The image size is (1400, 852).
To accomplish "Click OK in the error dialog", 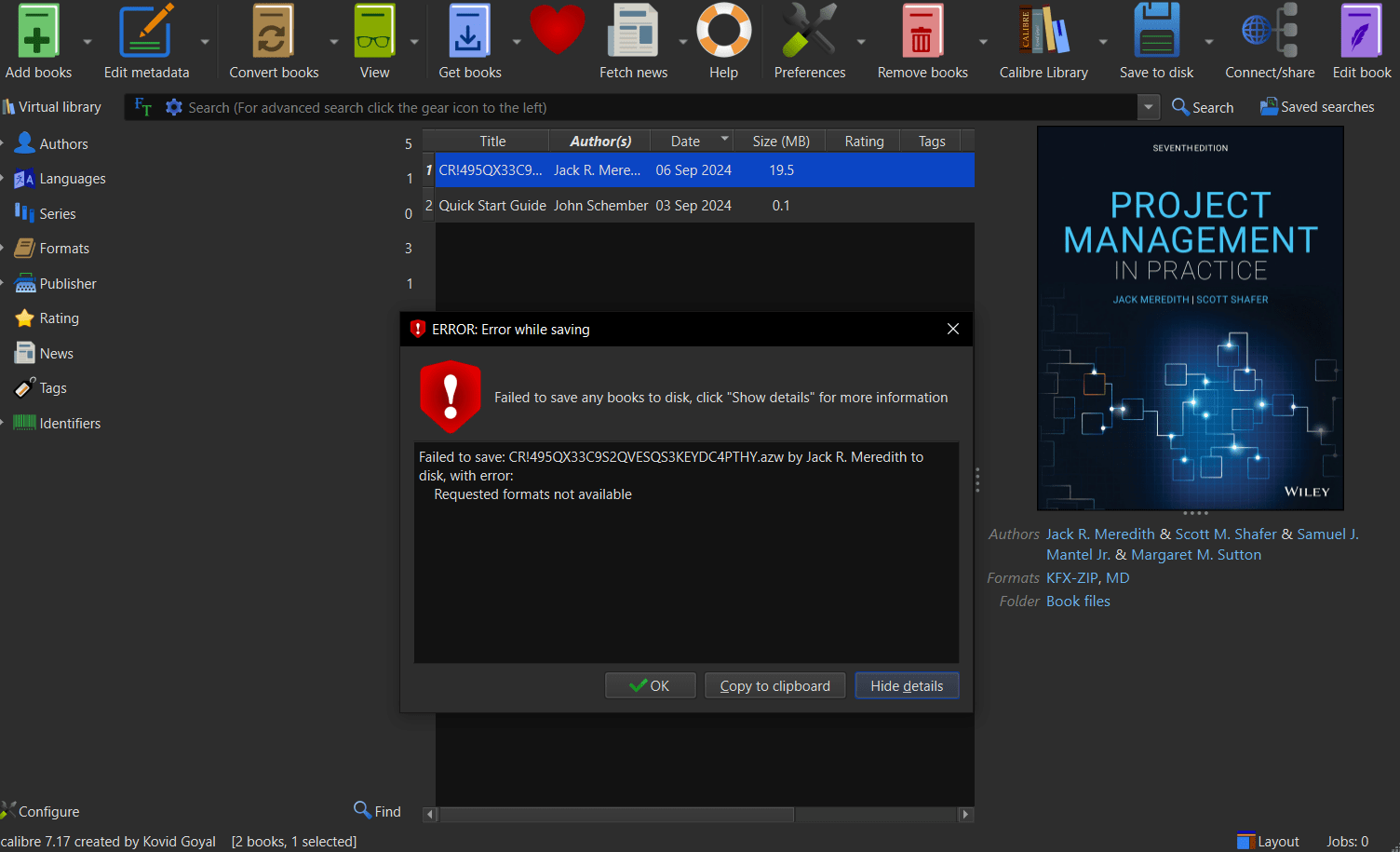I will click(x=650, y=685).
